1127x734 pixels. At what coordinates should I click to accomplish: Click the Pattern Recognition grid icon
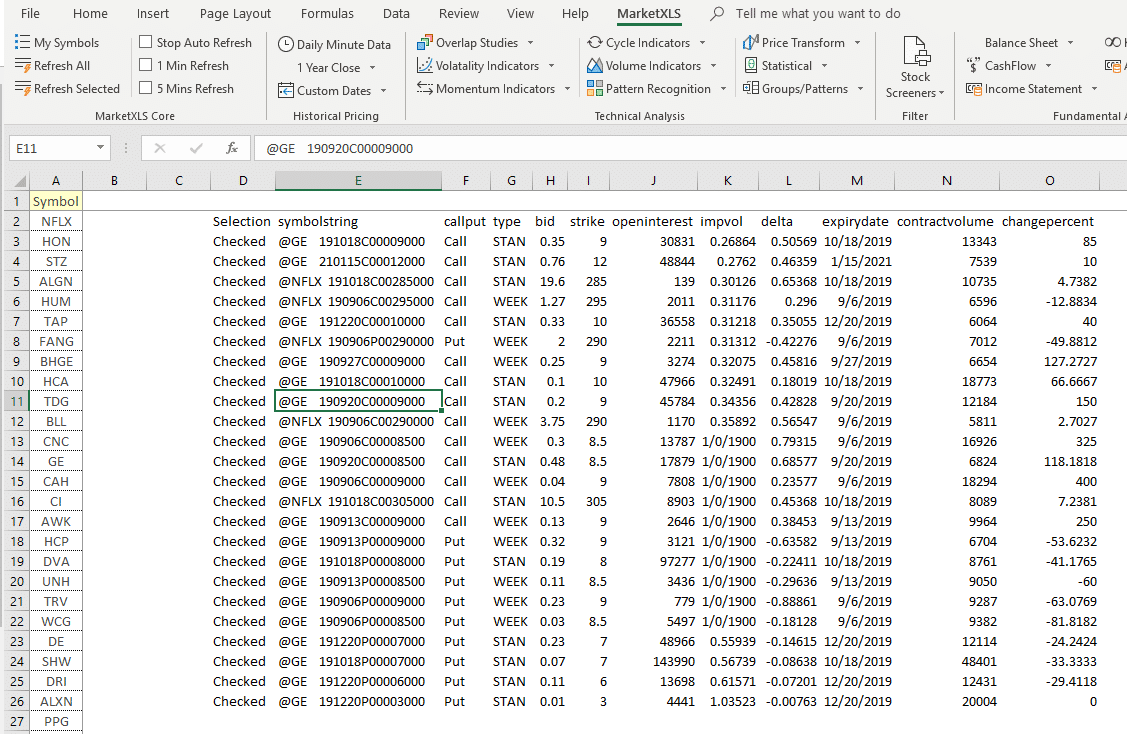pos(594,88)
